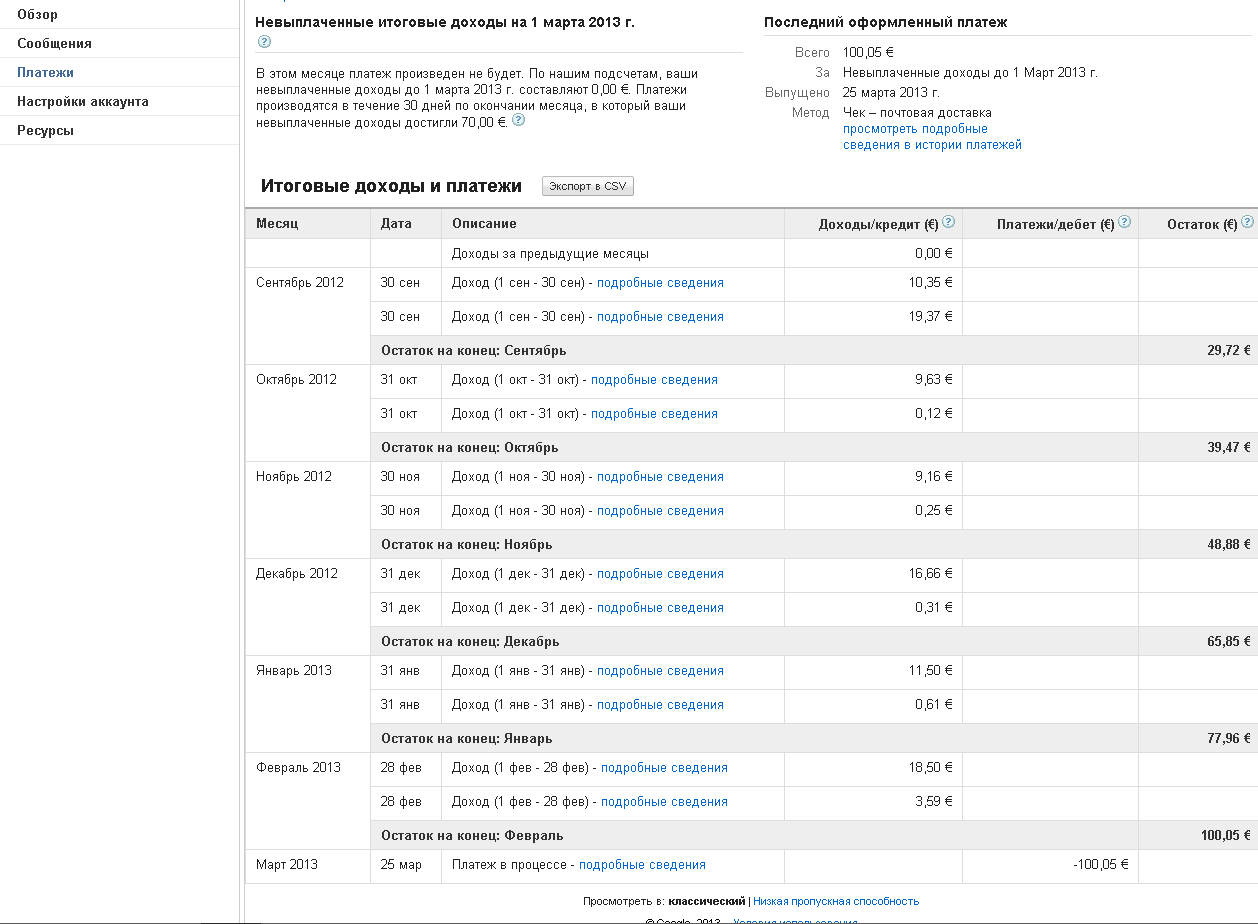Screen dimensions: 1258x924
Task: Open help icon under unpaid earnings heading
Action: [264, 42]
